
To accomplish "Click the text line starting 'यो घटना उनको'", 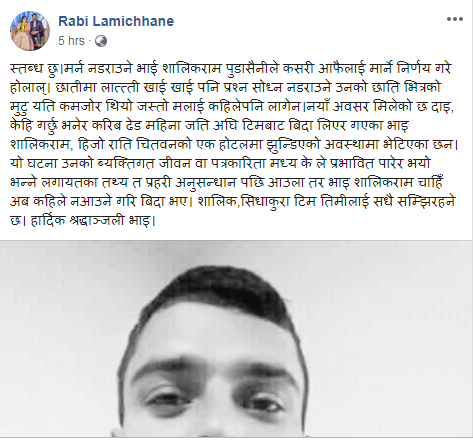I will tap(221, 164).
